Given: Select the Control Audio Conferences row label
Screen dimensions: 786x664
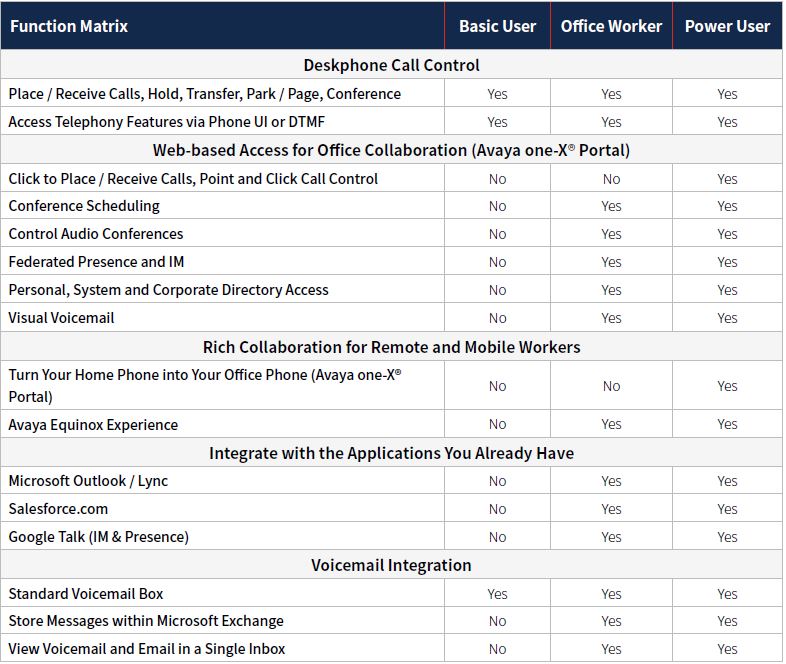Looking at the screenshot, I should coord(96,234).
